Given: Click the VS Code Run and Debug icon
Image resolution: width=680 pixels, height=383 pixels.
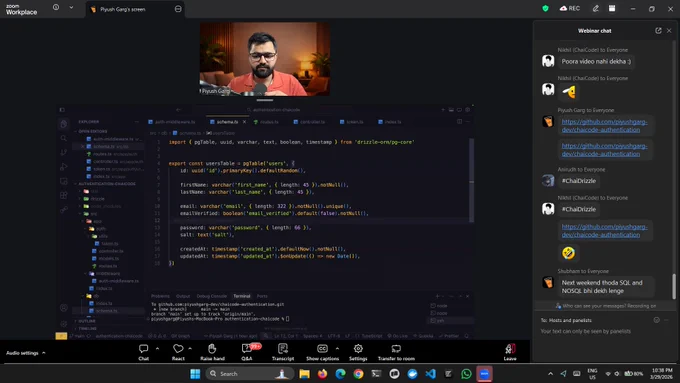Looking at the screenshot, I should coord(64,167).
